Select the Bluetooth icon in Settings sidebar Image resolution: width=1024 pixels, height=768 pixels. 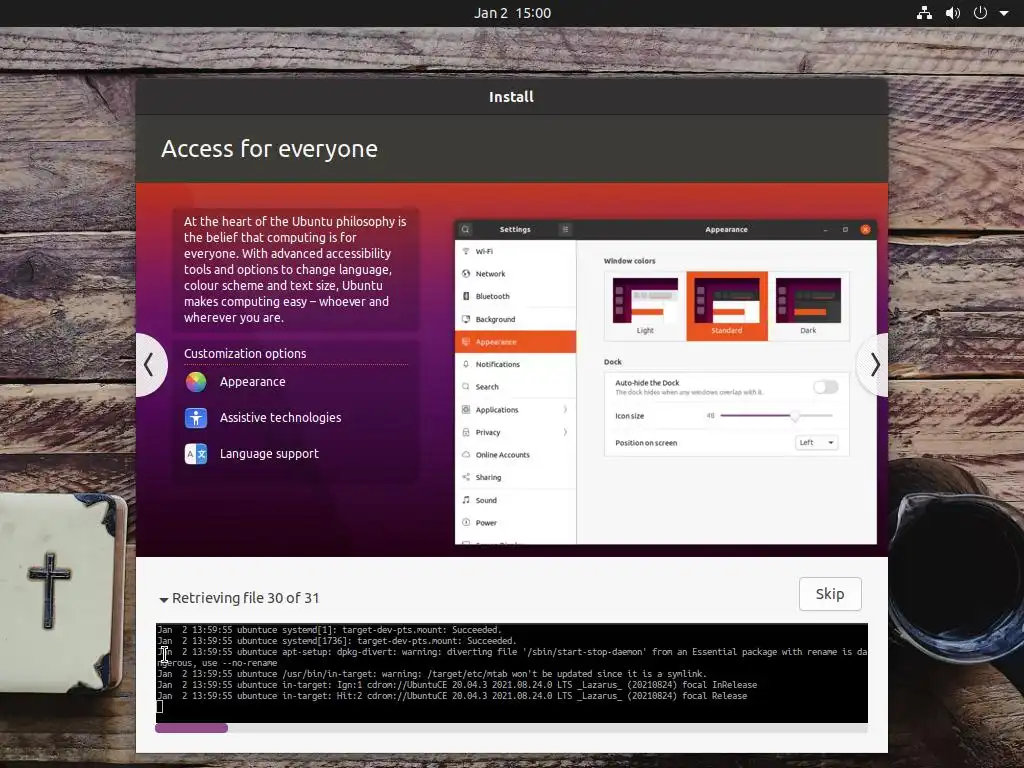[466, 296]
